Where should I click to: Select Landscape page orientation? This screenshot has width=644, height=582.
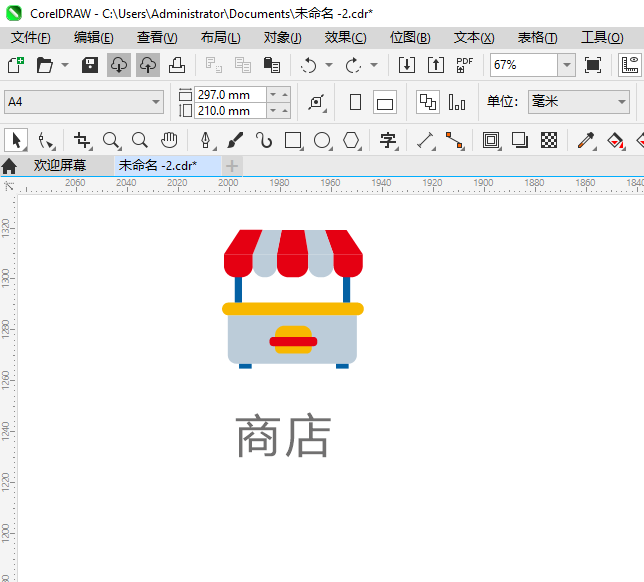pos(385,102)
